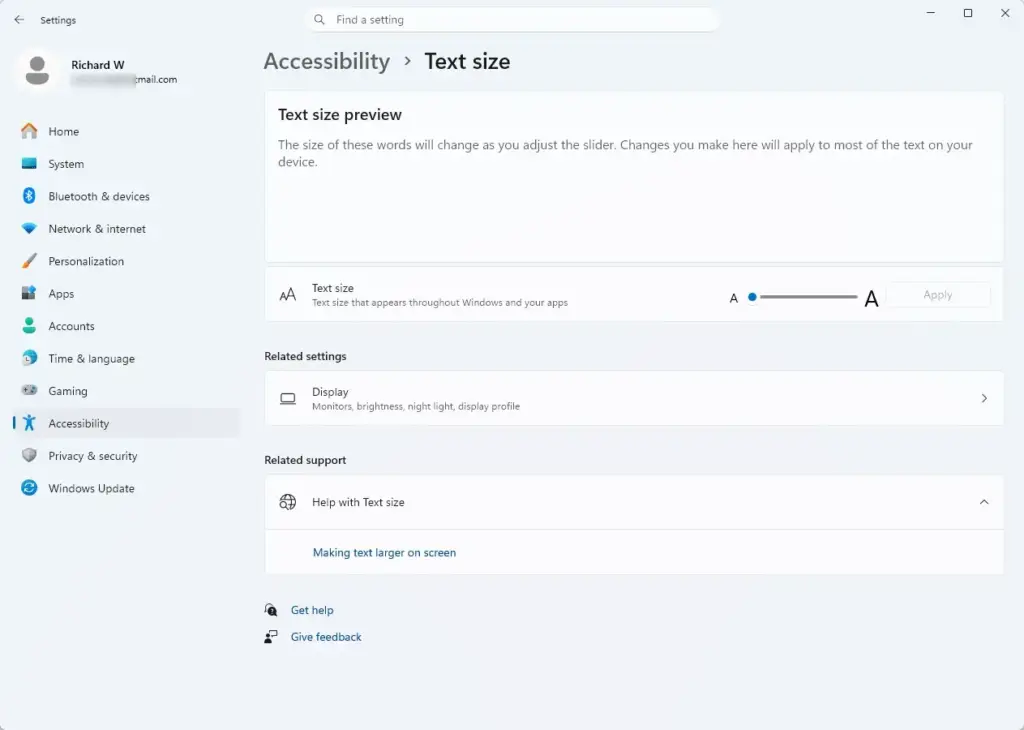Screen dimensions: 1024x730
Task: Close the Settings window
Action: point(1005,13)
